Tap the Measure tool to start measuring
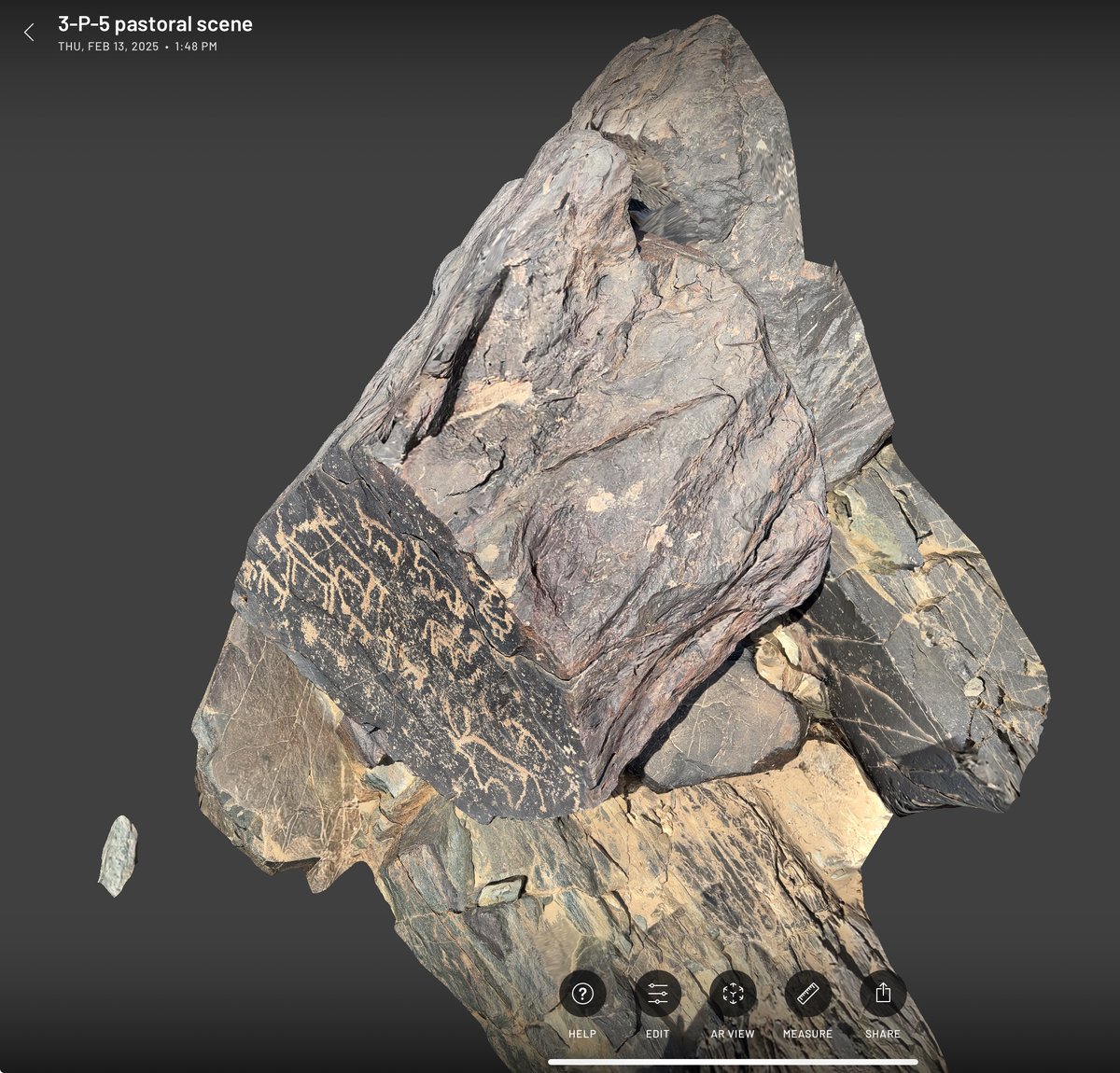1120x1073 pixels. (808, 995)
